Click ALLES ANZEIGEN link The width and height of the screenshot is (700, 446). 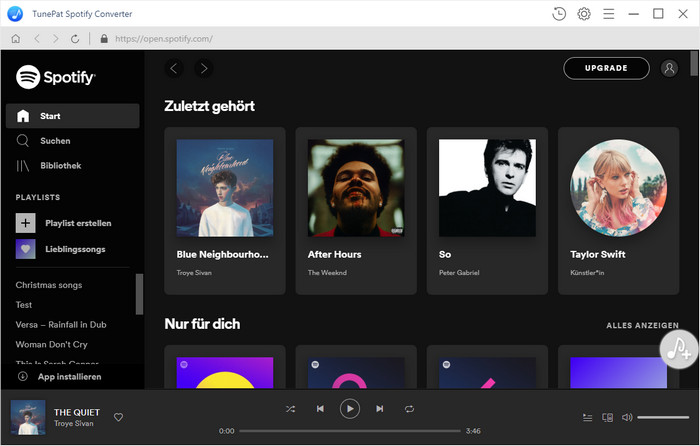coord(642,325)
